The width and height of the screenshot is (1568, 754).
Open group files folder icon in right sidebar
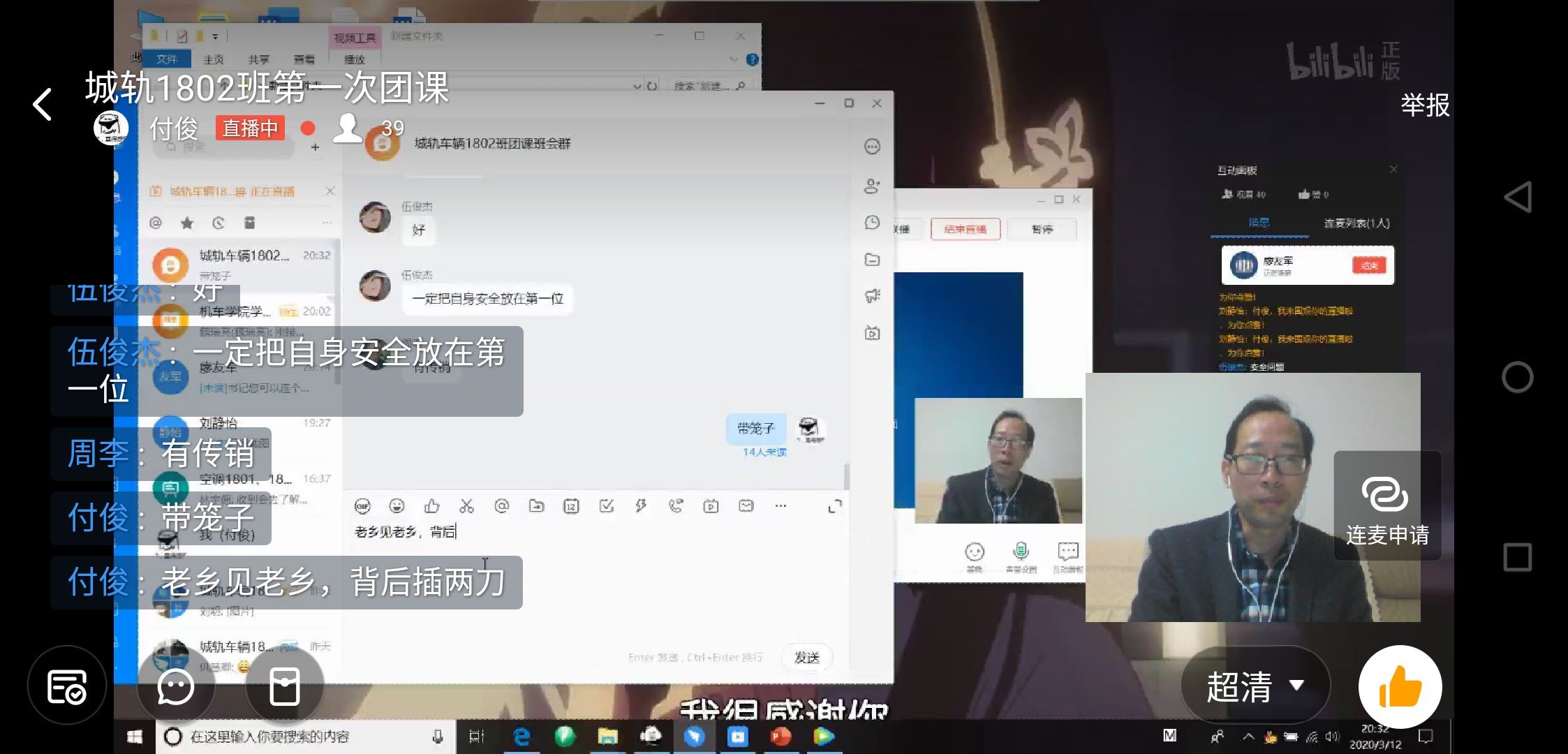(x=872, y=260)
